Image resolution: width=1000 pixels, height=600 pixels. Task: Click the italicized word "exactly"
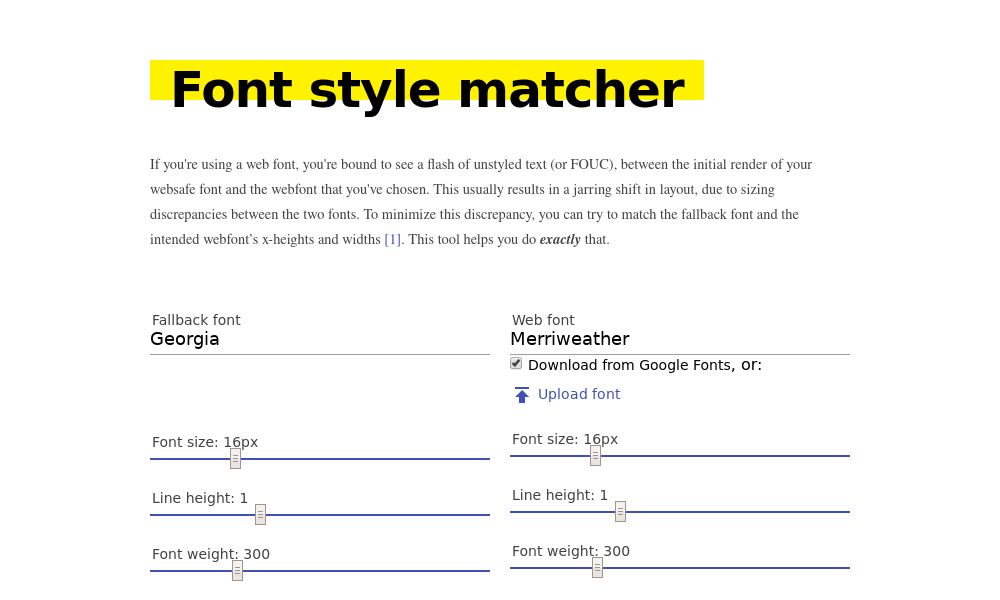(560, 239)
